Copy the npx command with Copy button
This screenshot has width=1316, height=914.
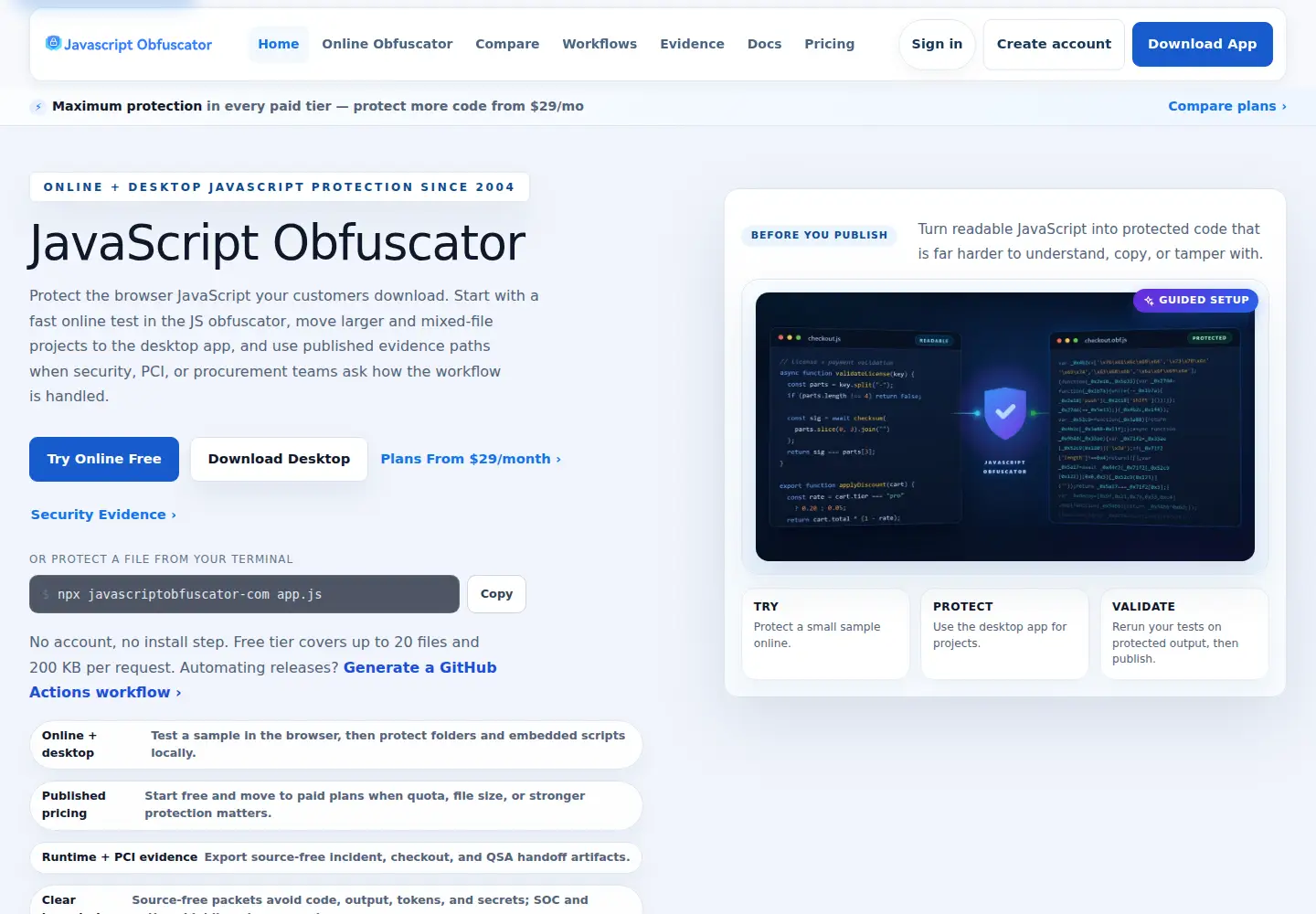[496, 594]
